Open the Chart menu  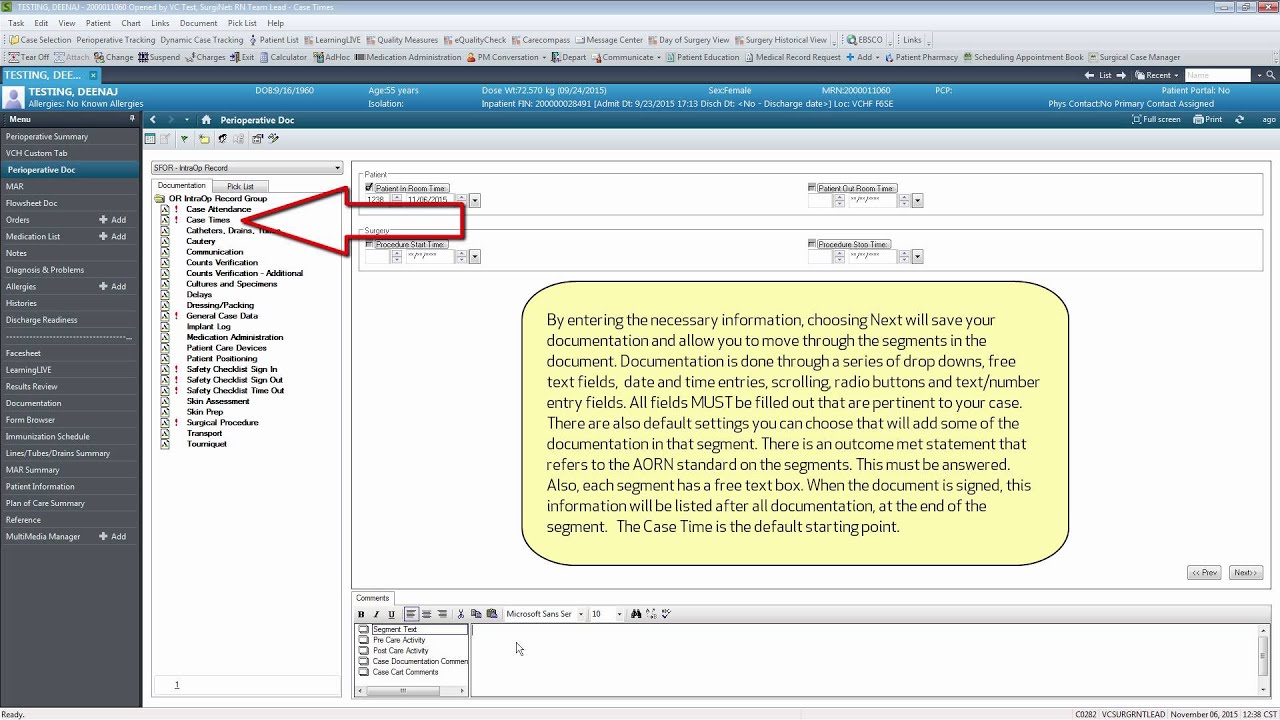point(131,23)
